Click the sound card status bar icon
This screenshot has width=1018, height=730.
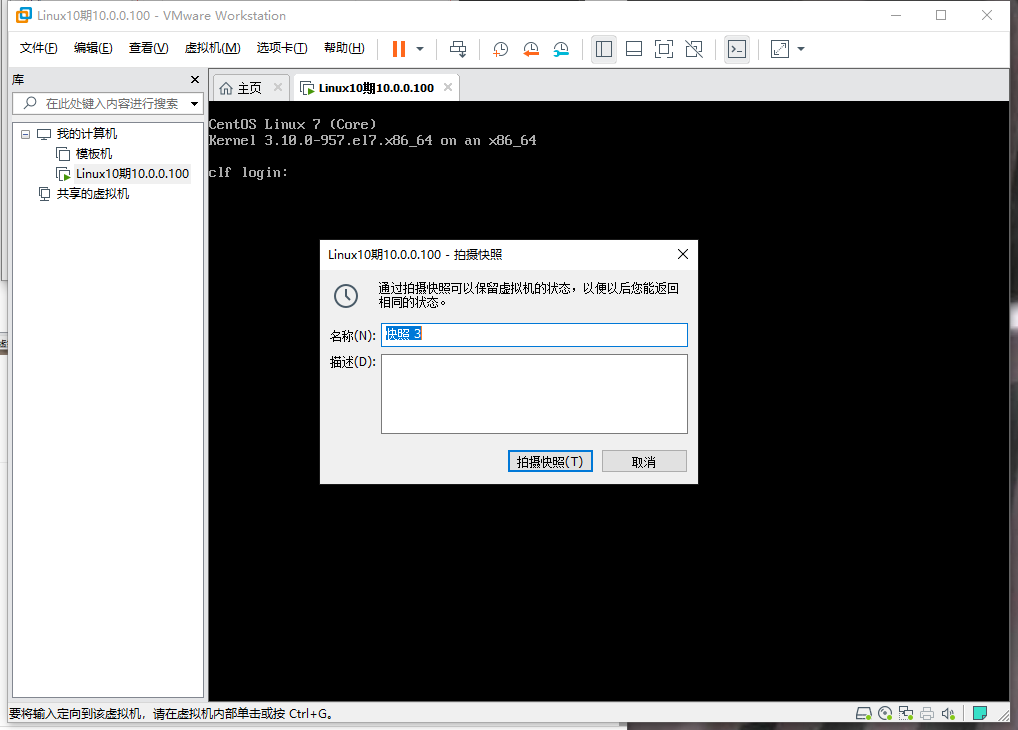click(x=948, y=714)
